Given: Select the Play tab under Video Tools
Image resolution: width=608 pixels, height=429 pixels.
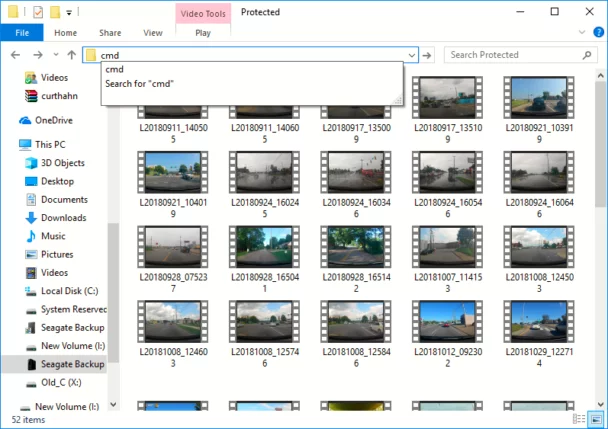Looking at the screenshot, I should (x=203, y=33).
